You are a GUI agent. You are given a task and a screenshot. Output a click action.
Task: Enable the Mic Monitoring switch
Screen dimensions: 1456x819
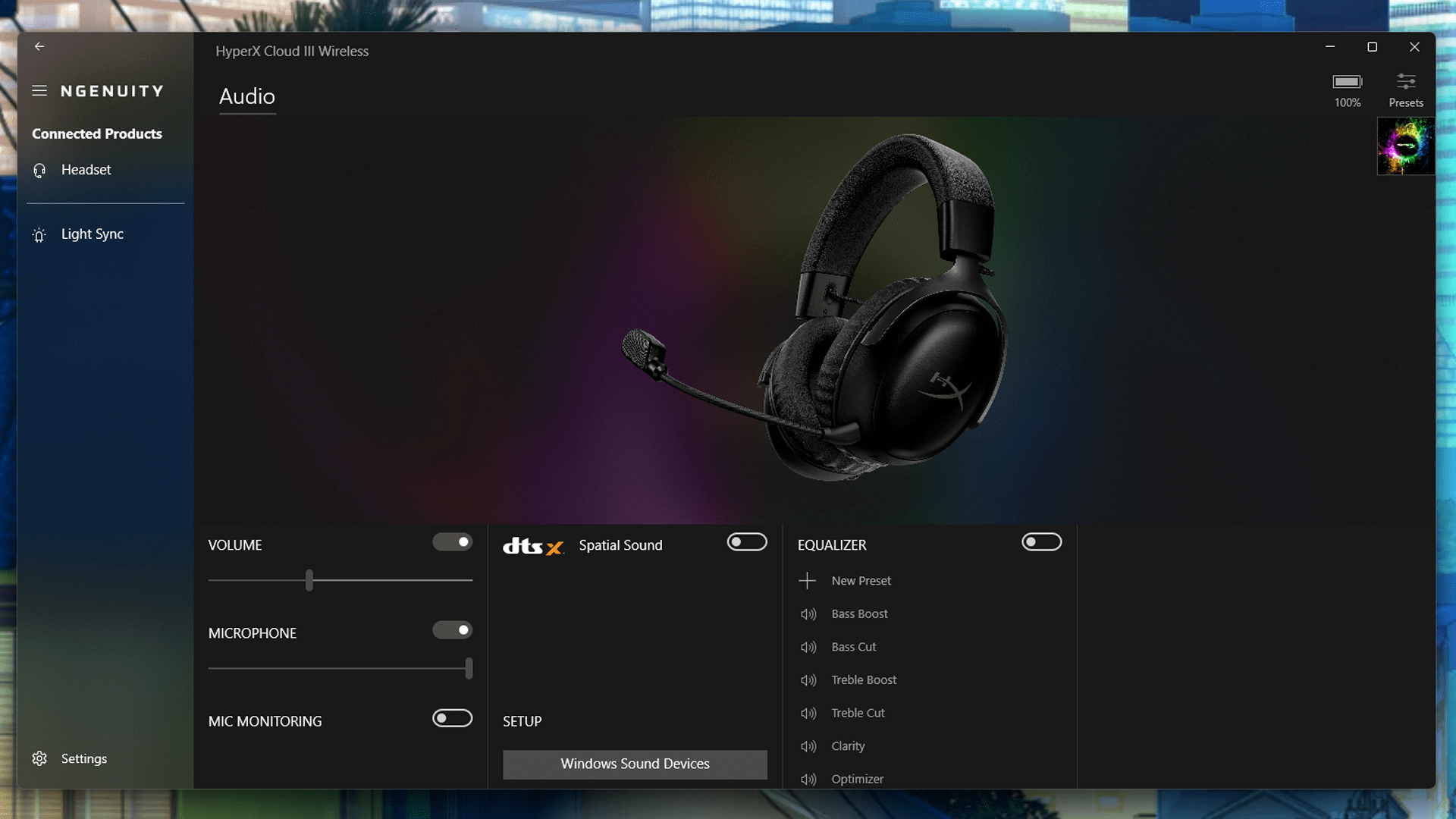(452, 718)
